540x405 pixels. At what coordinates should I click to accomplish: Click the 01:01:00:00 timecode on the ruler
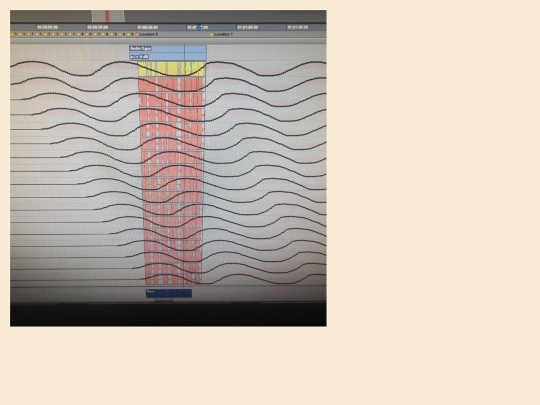[x=248, y=27]
